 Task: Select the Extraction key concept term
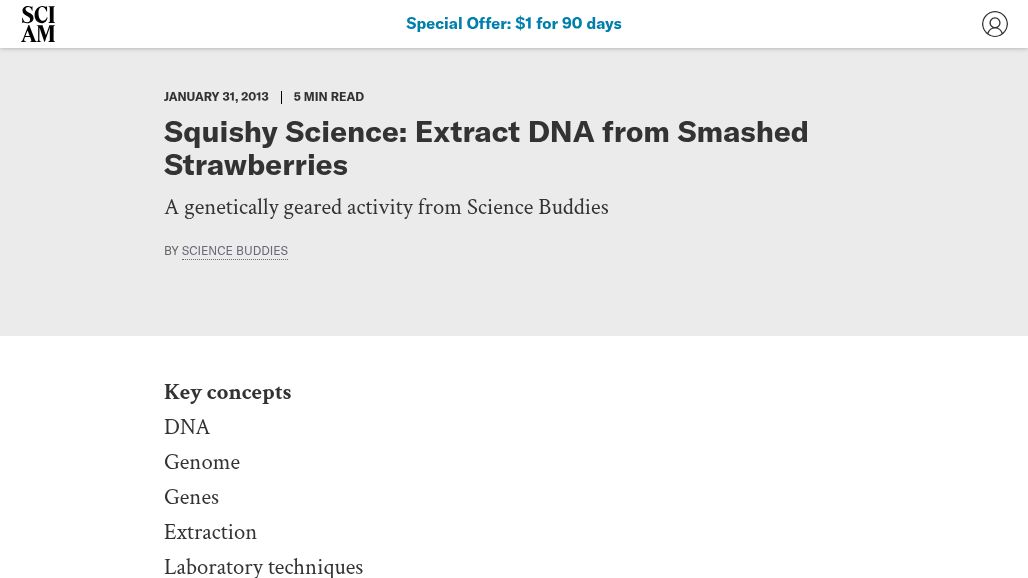[x=210, y=533]
